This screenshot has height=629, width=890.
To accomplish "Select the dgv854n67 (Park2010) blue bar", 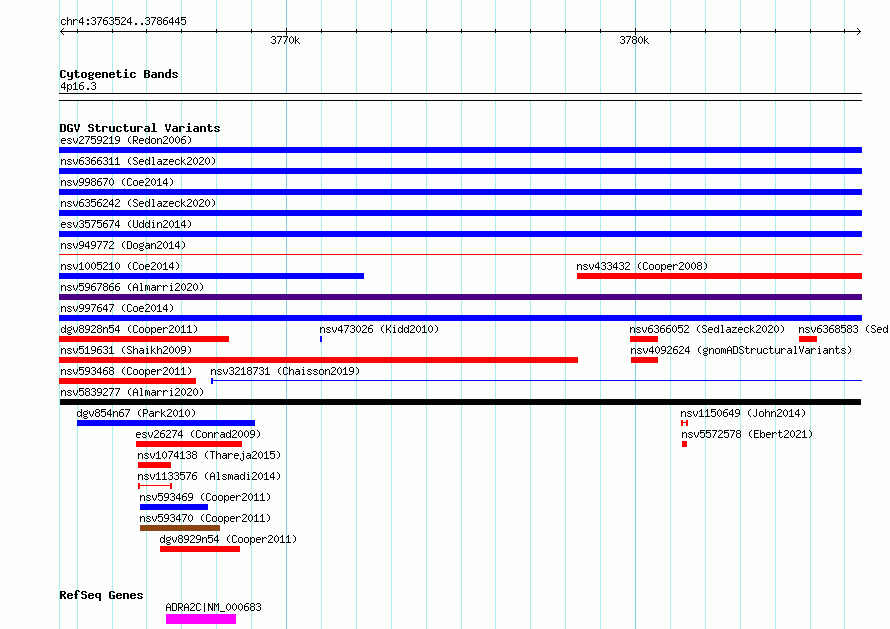I will pyautogui.click(x=166, y=423).
